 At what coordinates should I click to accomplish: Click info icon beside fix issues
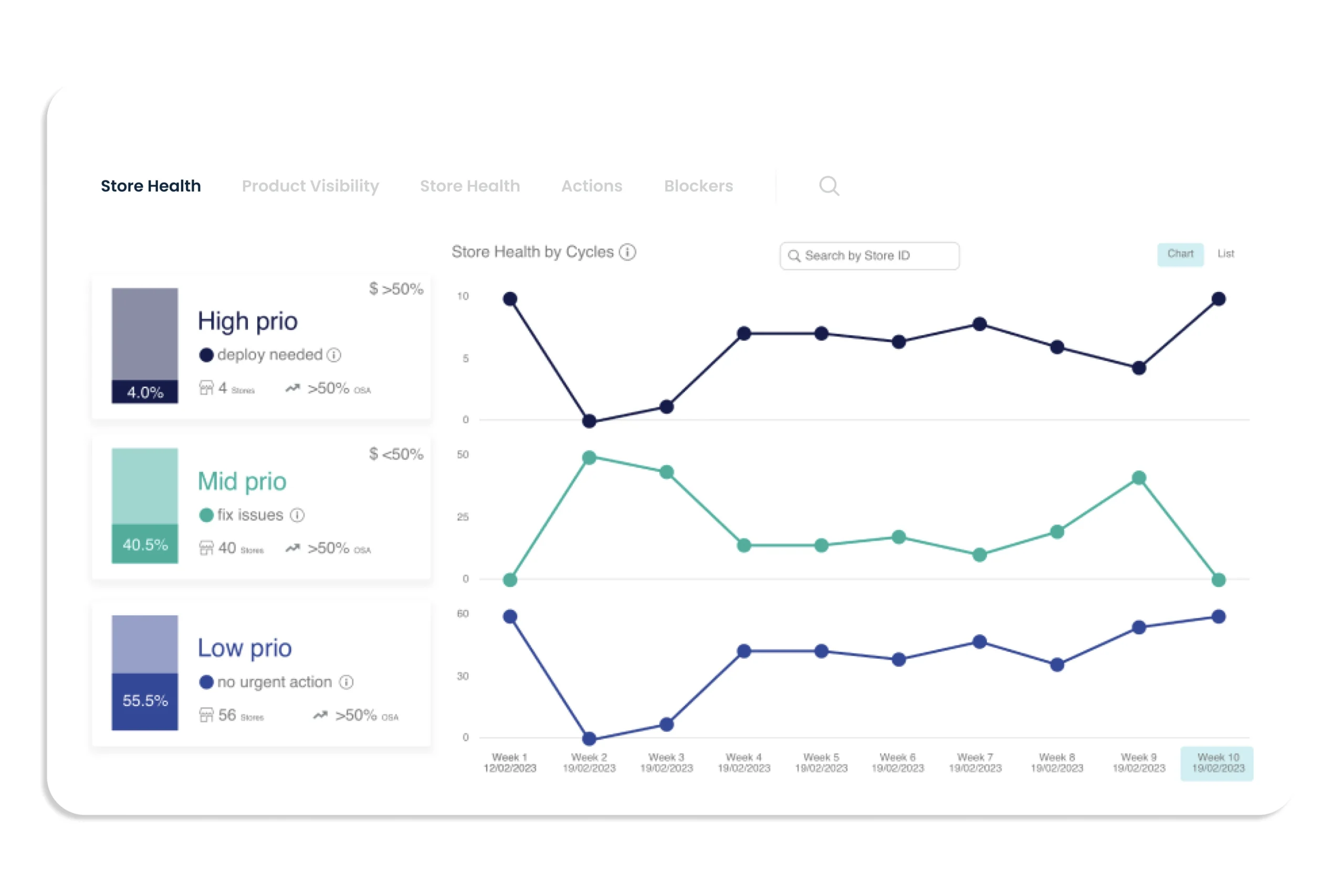point(297,515)
